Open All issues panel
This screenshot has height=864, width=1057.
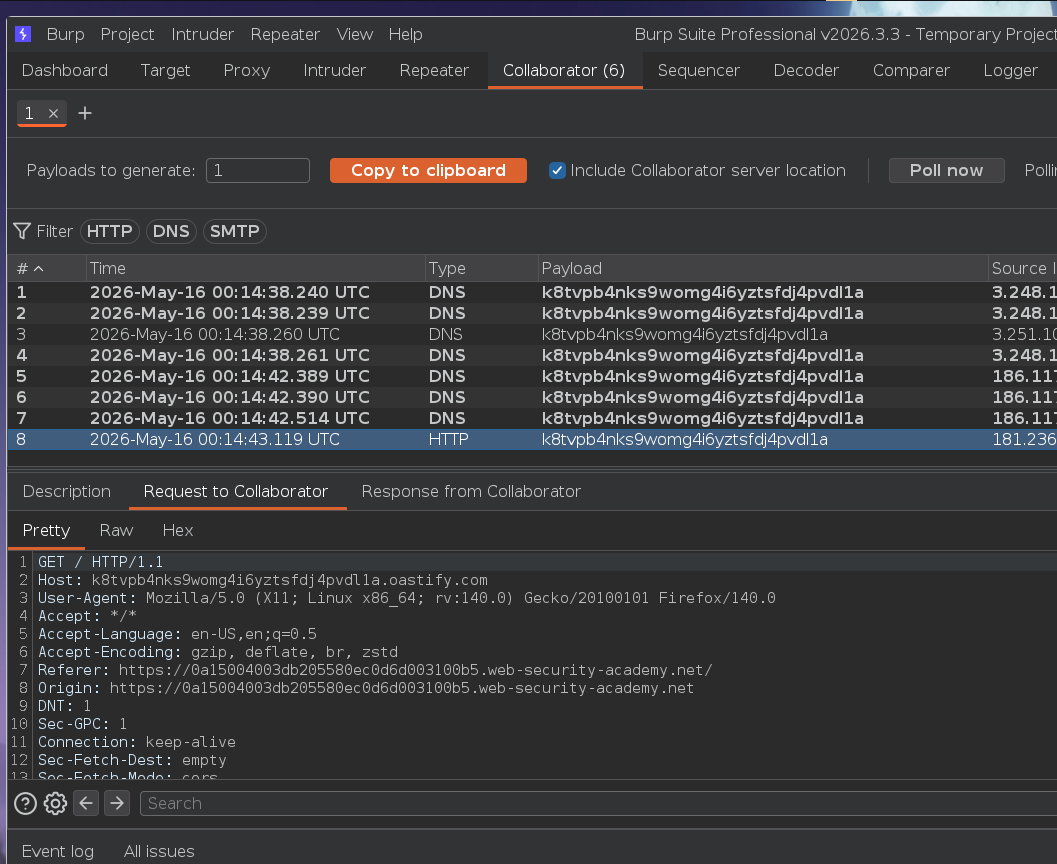(159, 851)
